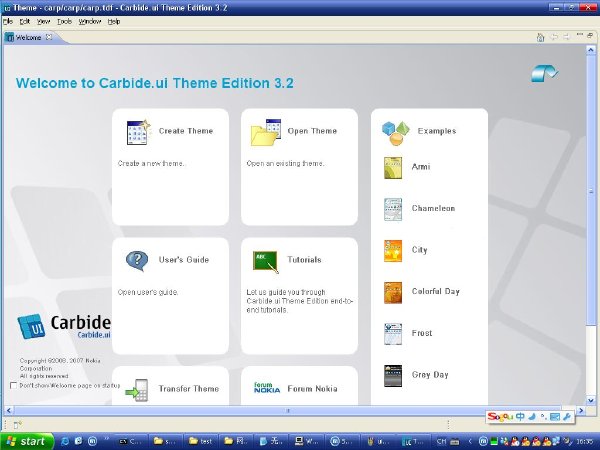Open the Tools menu

[64, 21]
